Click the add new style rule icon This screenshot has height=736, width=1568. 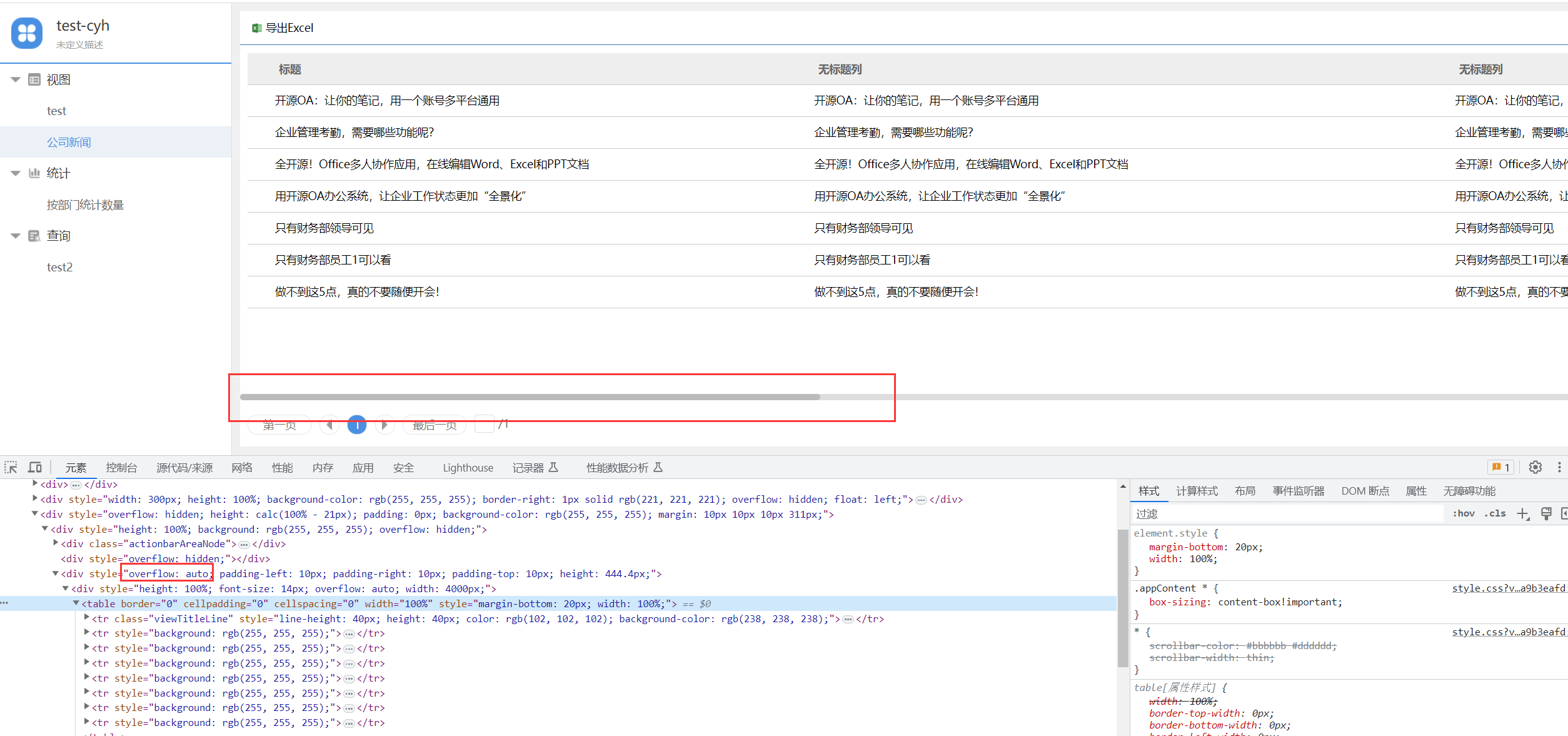(1522, 514)
